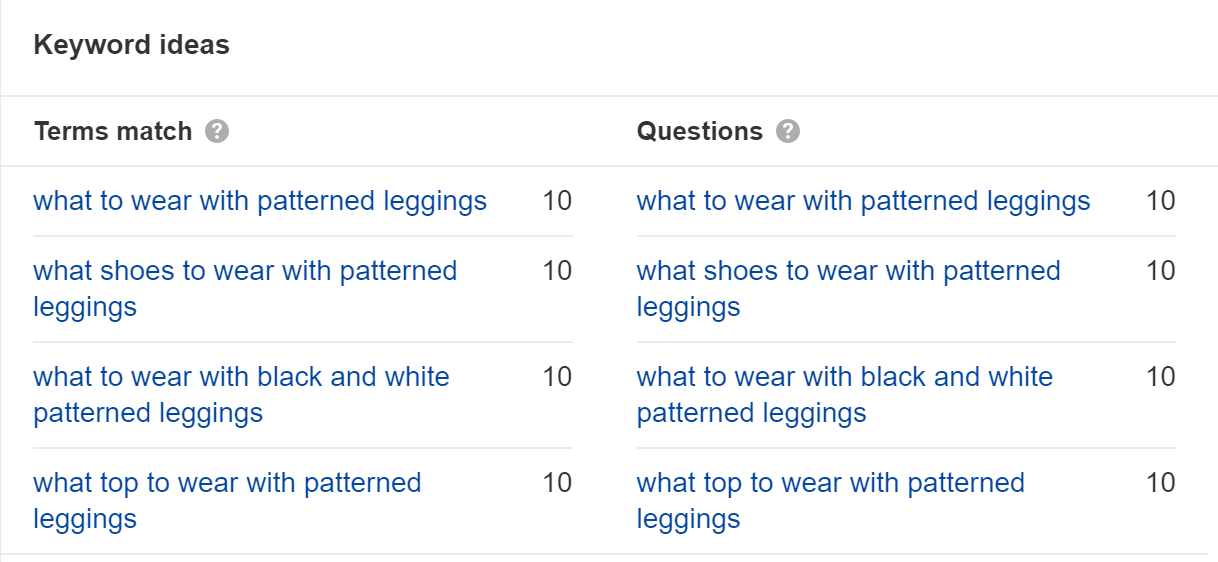The image size is (1218, 562).
Task: Open 'what shoes to wear with patterned leggings' under Terms match
Action: tap(245, 288)
